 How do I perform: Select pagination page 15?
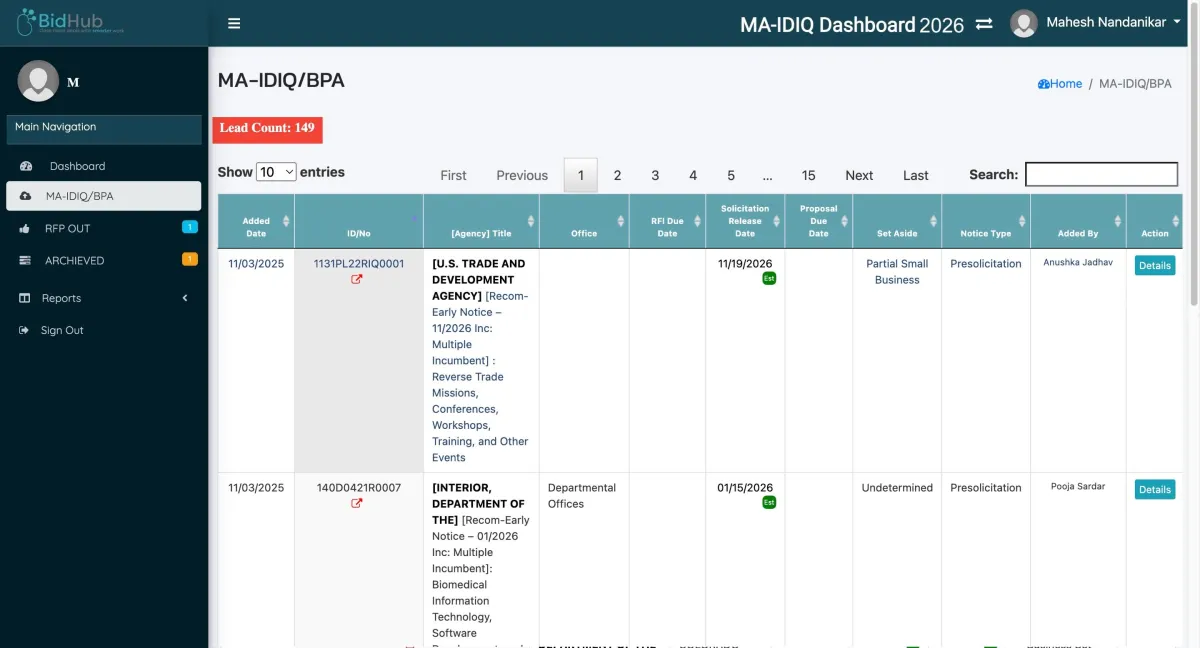(808, 175)
